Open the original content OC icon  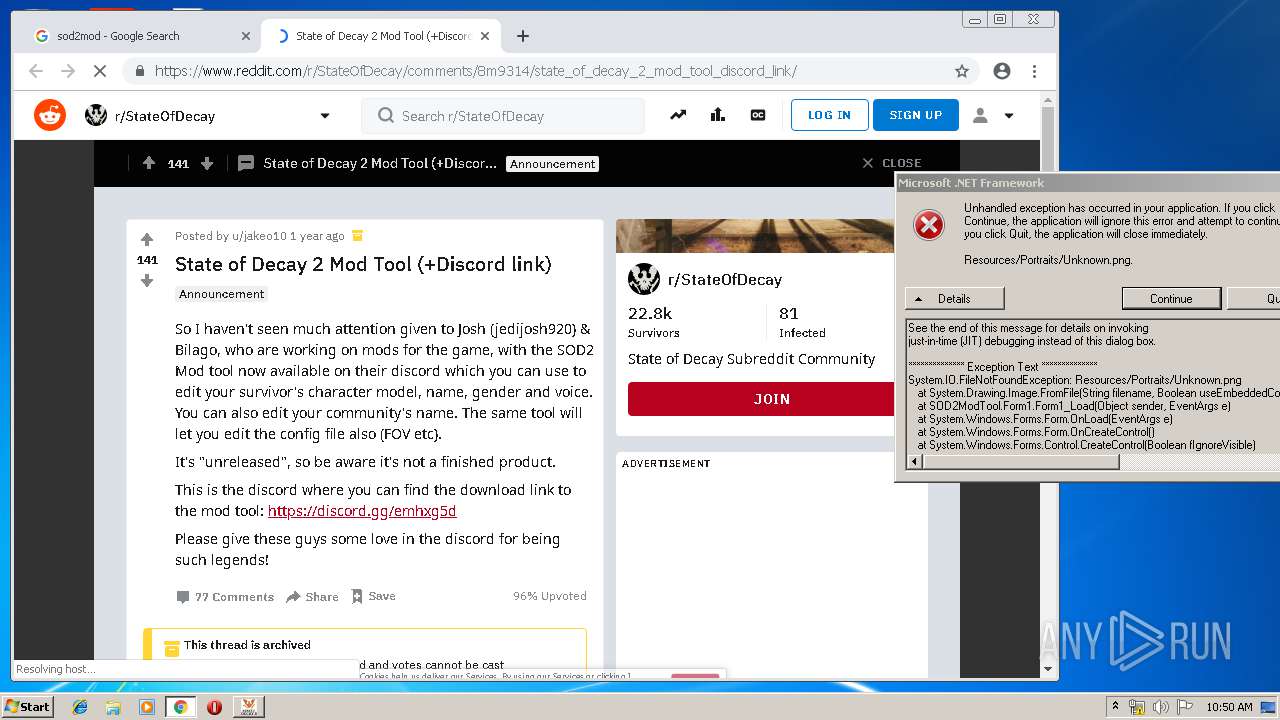(x=758, y=115)
